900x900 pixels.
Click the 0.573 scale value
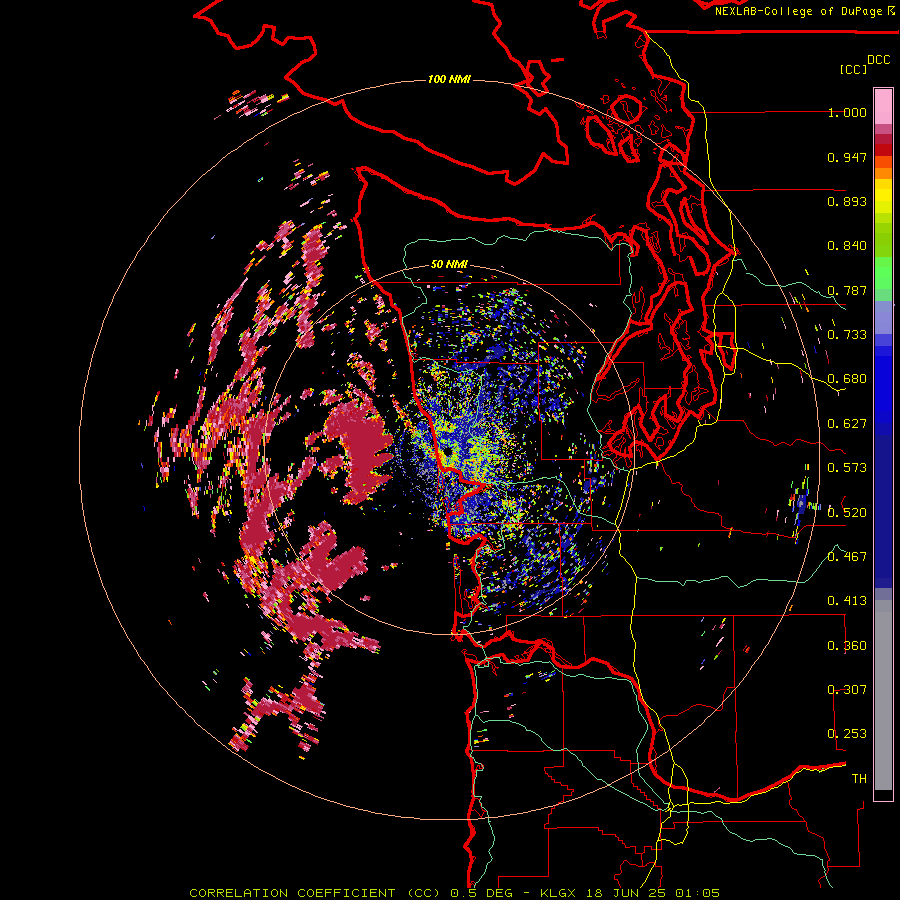pos(847,468)
